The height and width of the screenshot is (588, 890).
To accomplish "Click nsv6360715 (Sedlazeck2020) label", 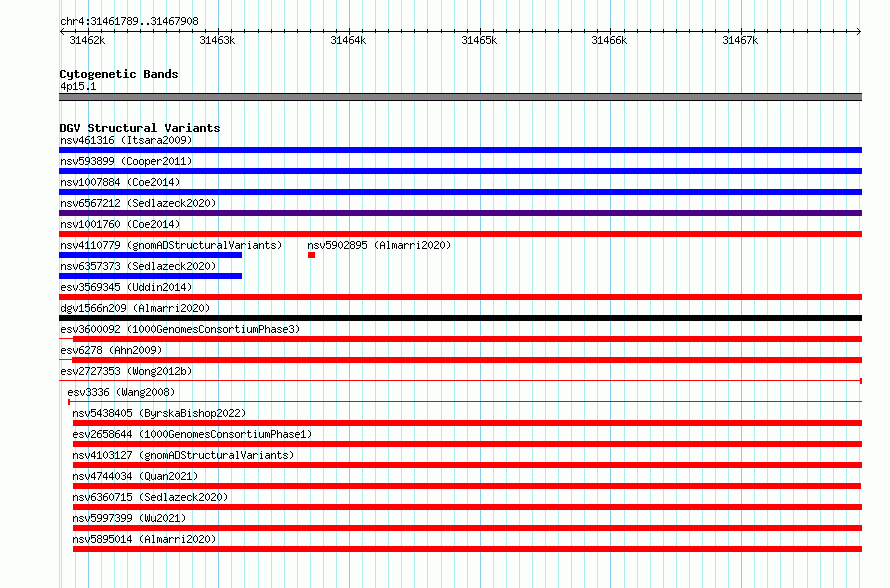I will coord(150,497).
